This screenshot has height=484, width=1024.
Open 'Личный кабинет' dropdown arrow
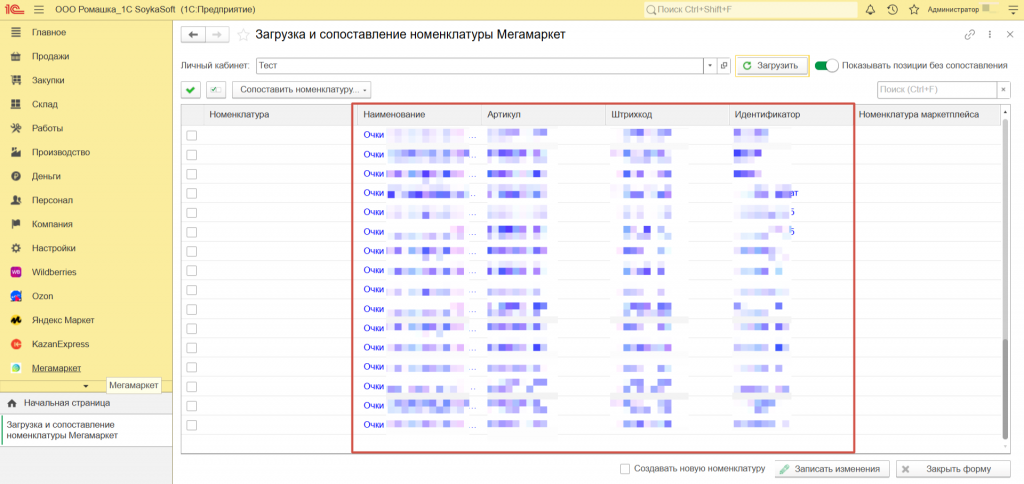[x=709, y=66]
